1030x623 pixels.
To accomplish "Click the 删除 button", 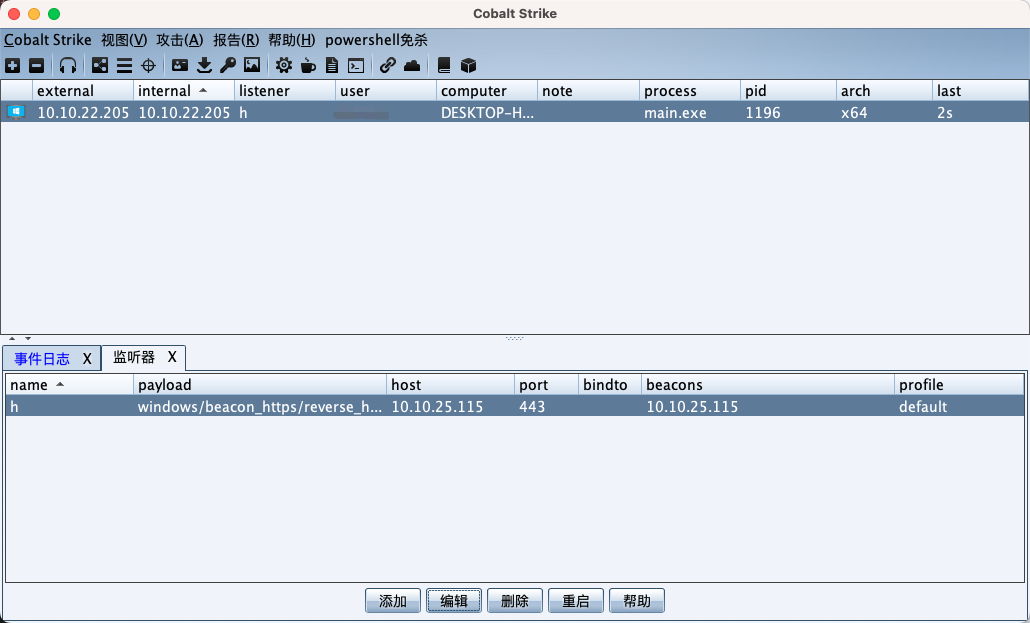I will point(515,601).
